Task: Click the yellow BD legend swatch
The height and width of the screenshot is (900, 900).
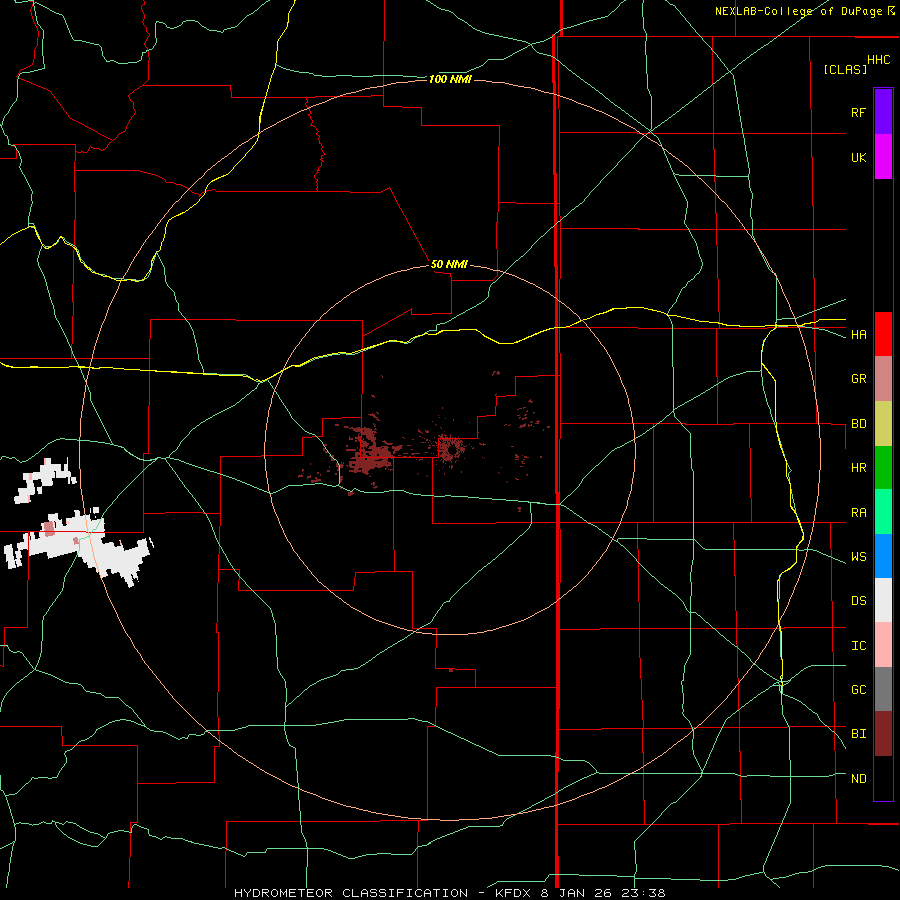Action: [883, 424]
